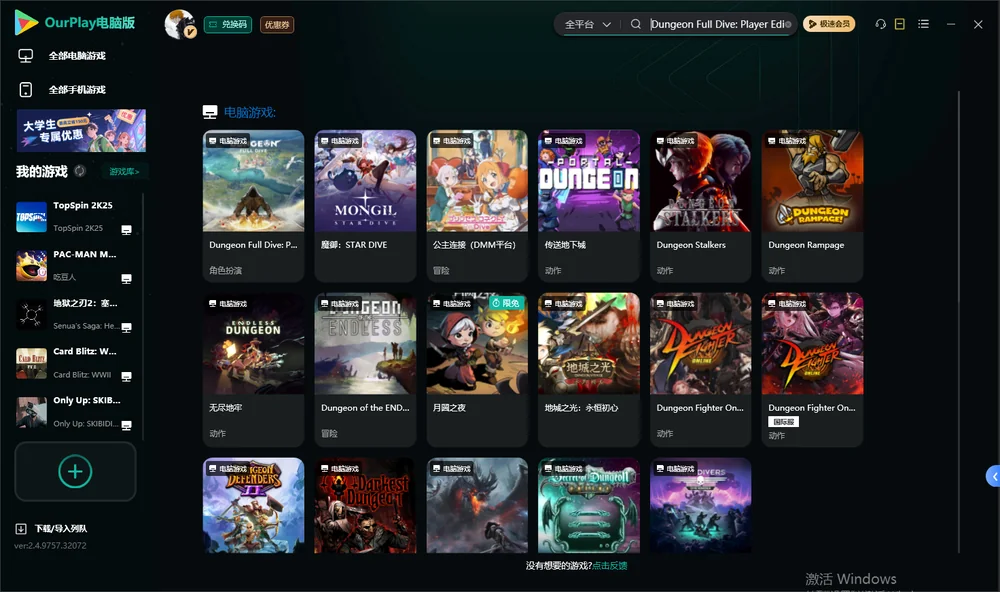Select 全部手机游戏 in the sidebar
This screenshot has width=1000, height=592.
tap(77, 89)
